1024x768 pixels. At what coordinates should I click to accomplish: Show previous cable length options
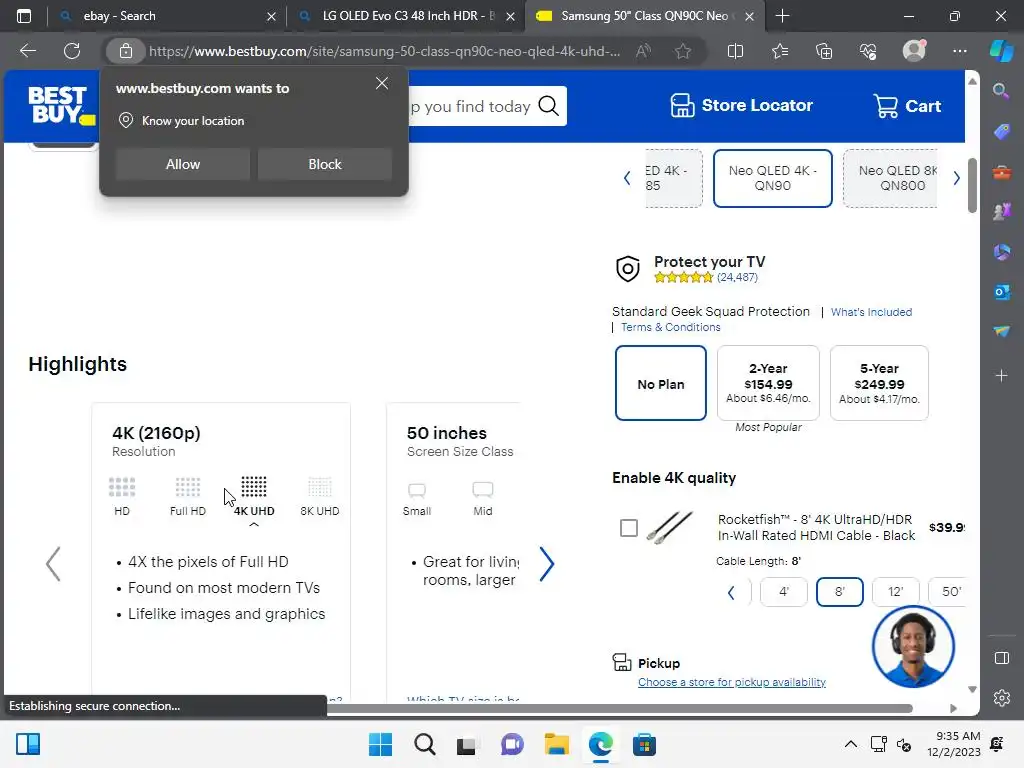(731, 592)
